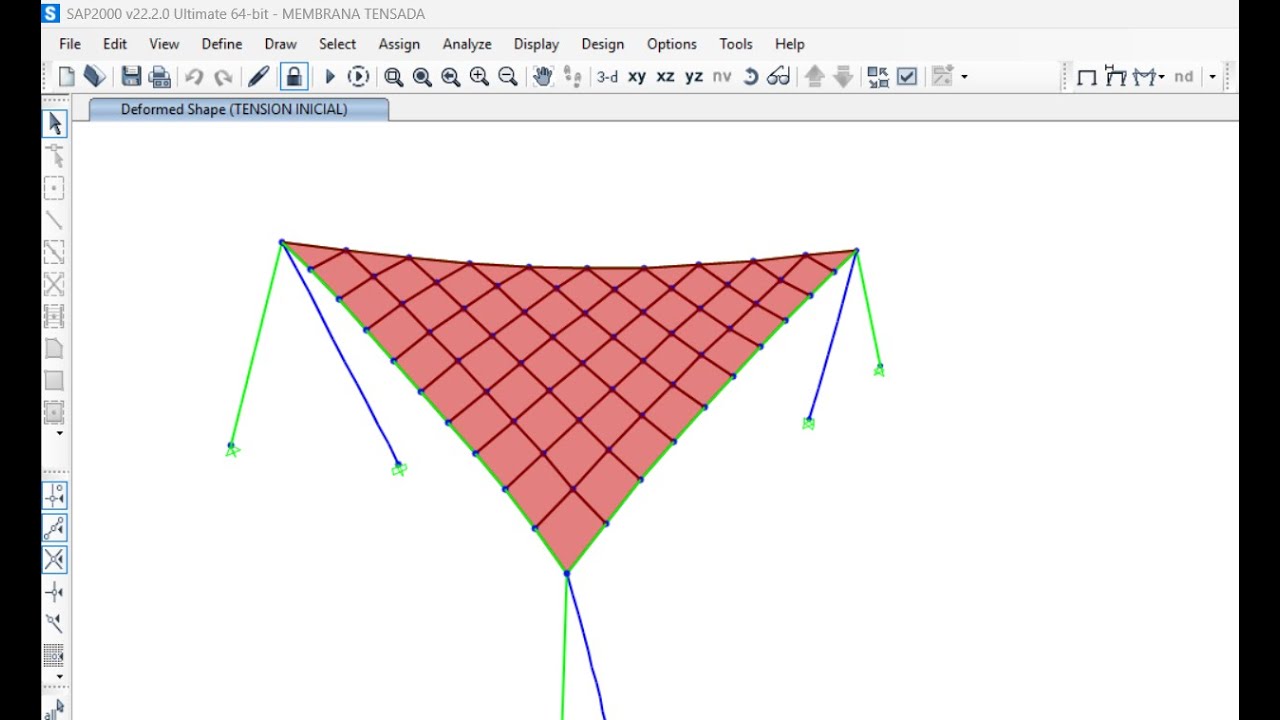
Task: Expand the toolbar overflow arrow at right
Action: [x=1212, y=77]
